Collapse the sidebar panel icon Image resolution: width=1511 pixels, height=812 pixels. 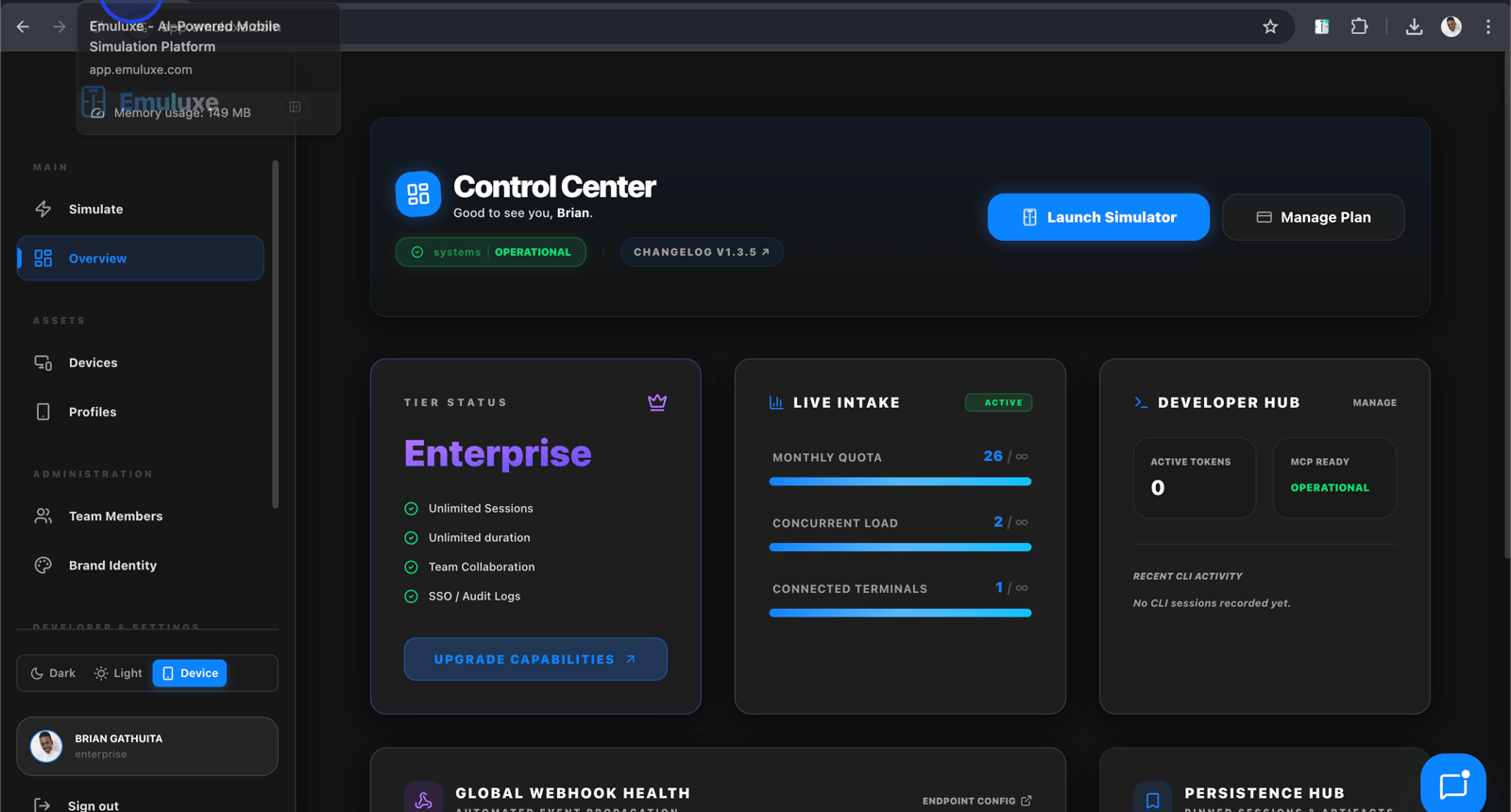click(295, 107)
